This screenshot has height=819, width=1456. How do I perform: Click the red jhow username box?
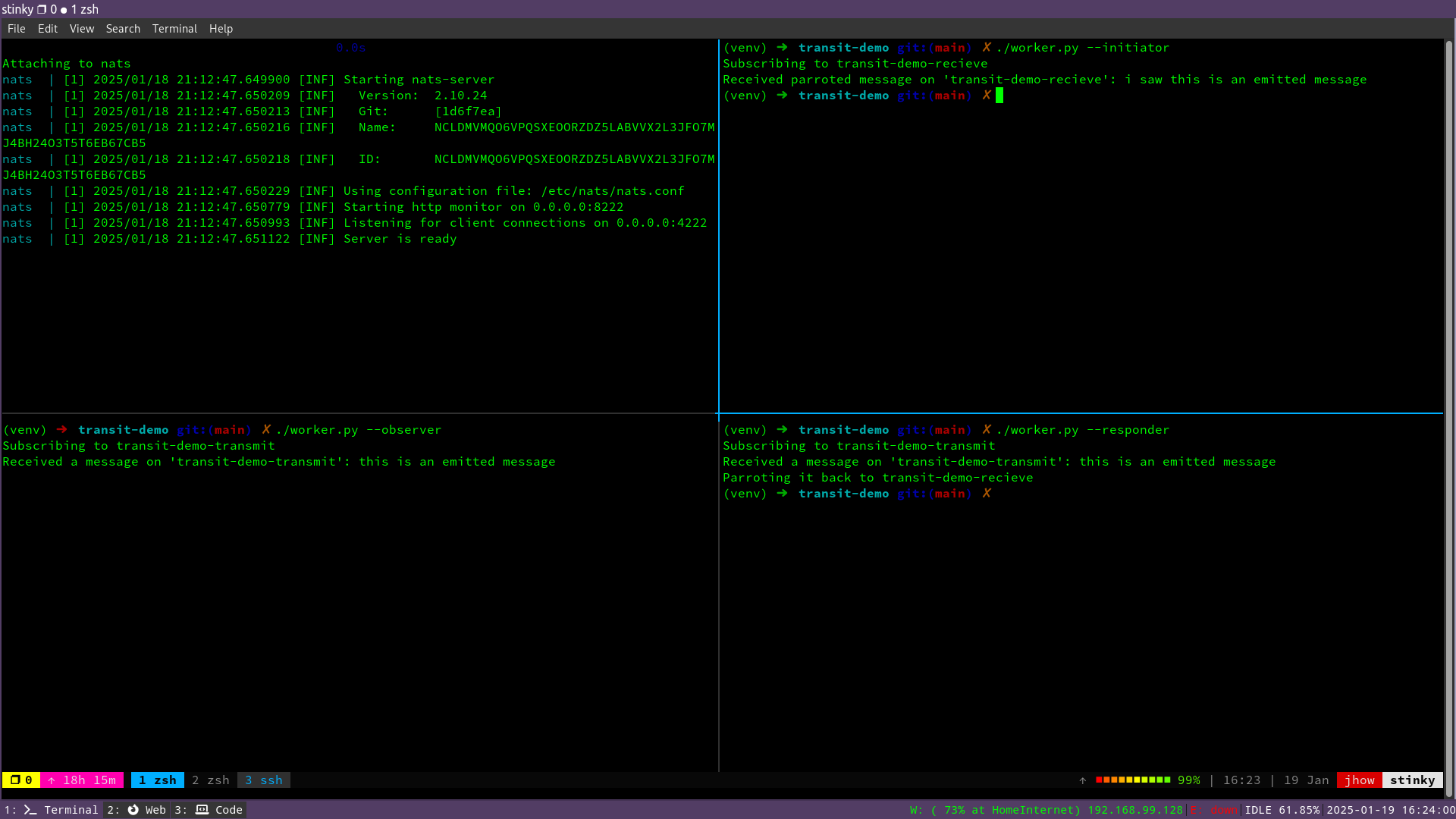click(x=1360, y=780)
